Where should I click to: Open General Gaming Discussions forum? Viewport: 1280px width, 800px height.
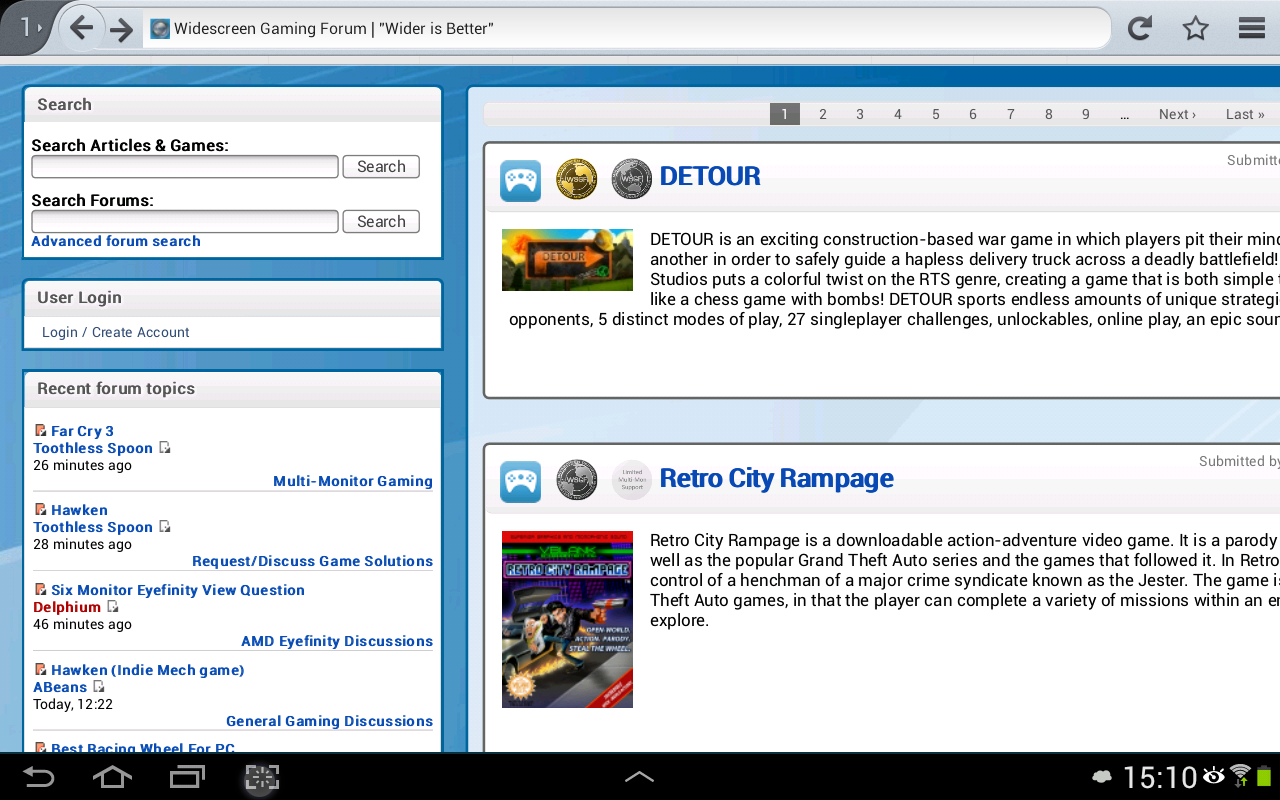pyautogui.click(x=329, y=721)
